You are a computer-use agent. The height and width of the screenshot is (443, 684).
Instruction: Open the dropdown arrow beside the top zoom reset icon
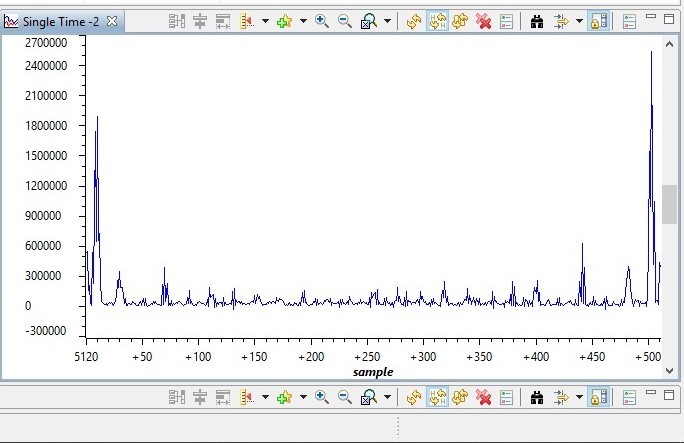[x=387, y=21]
